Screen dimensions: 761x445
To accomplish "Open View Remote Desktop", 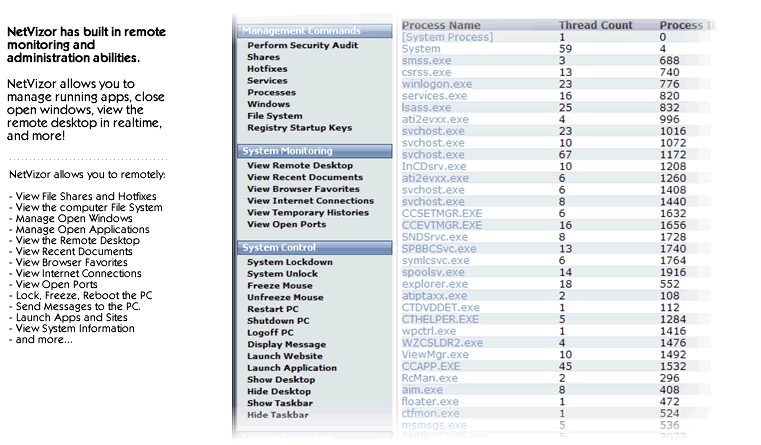I will (299, 166).
